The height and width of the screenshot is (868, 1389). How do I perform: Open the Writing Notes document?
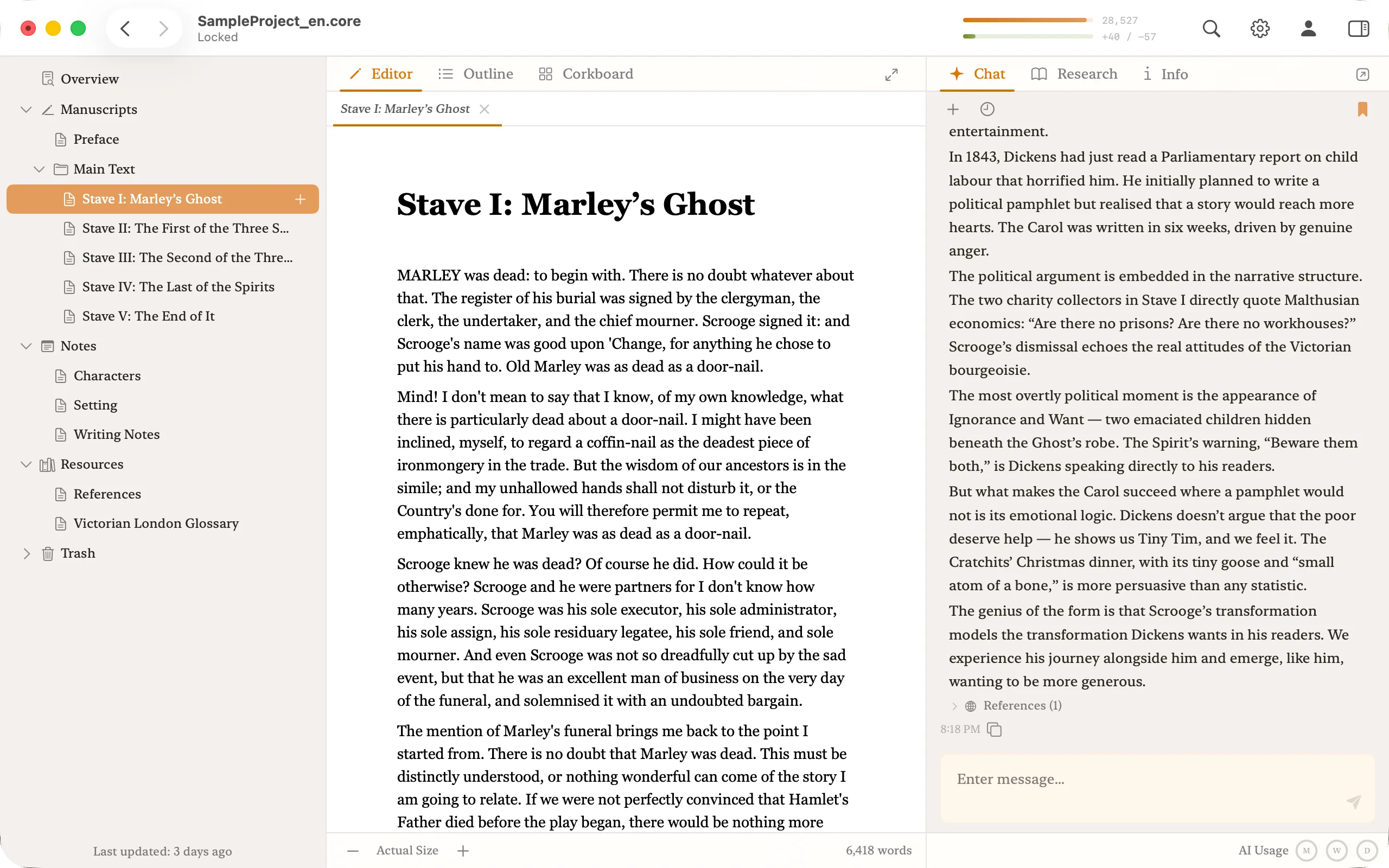(117, 435)
